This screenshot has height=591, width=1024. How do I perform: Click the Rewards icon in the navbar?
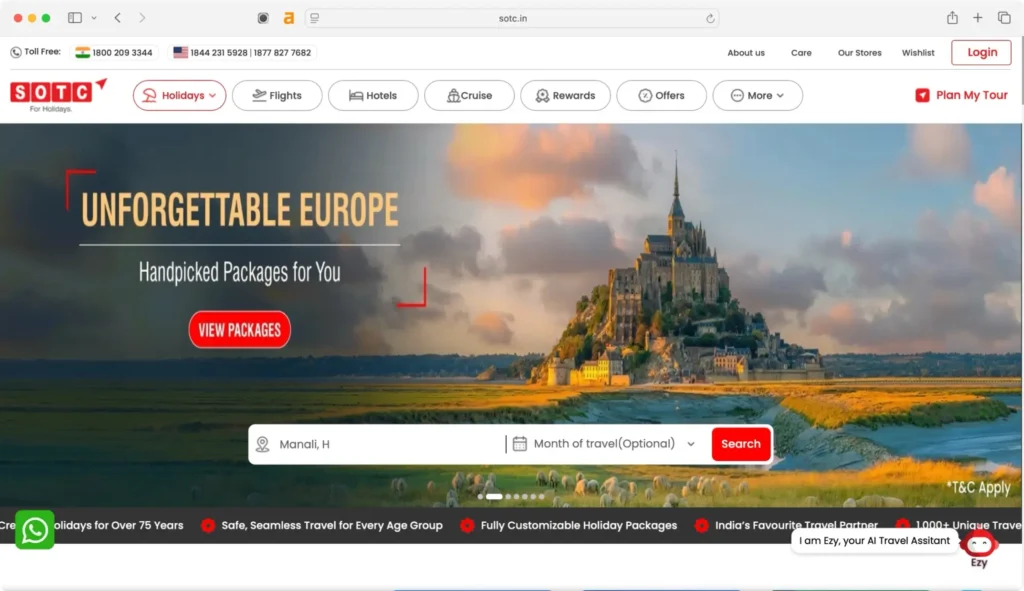pos(540,95)
